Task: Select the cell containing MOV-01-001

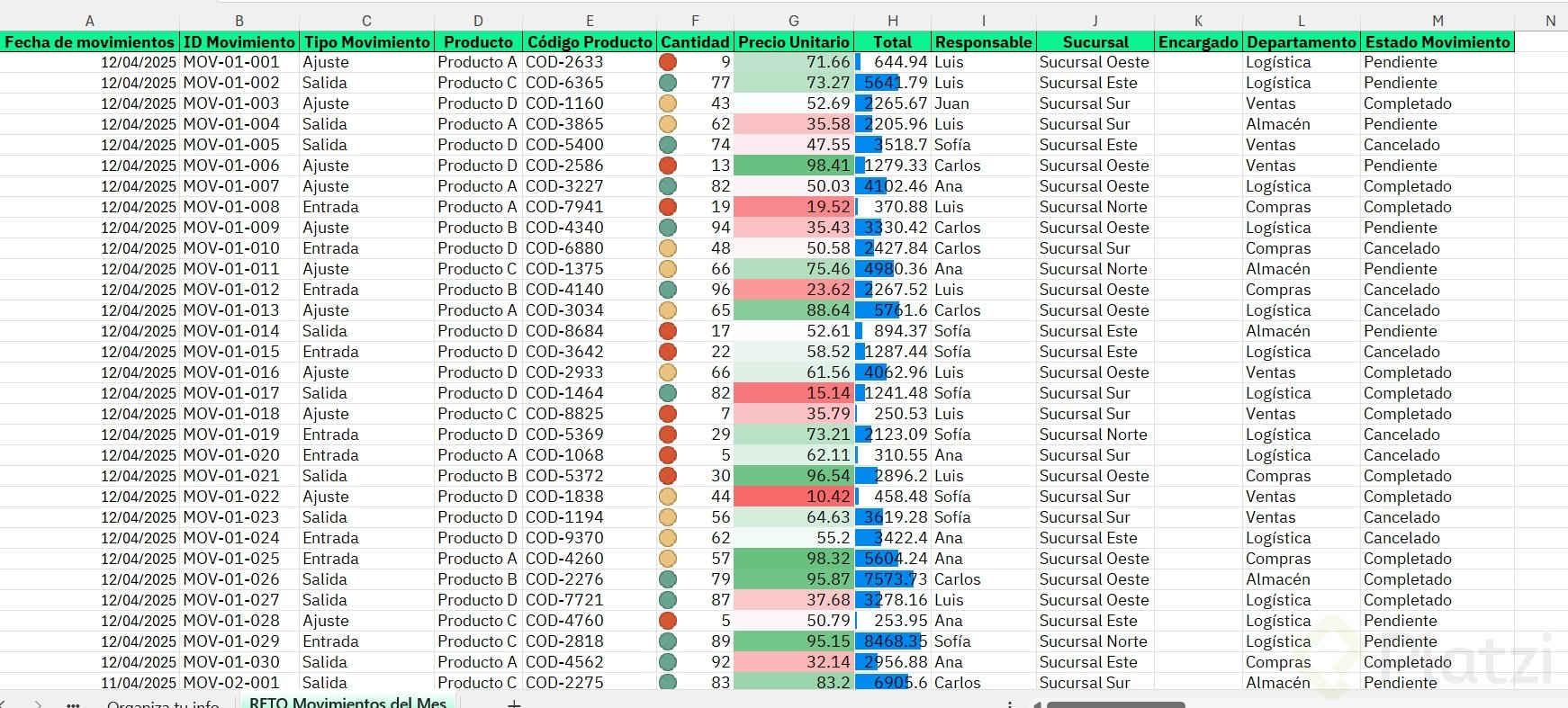Action: (239, 62)
